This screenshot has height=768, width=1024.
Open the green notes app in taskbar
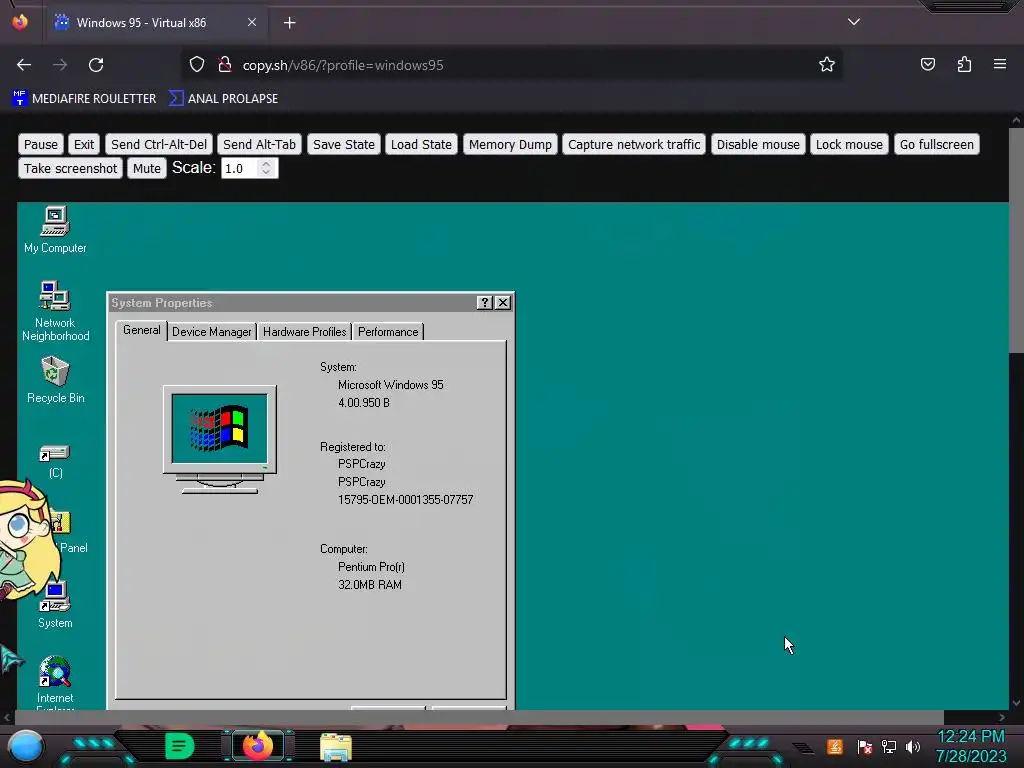(180, 746)
